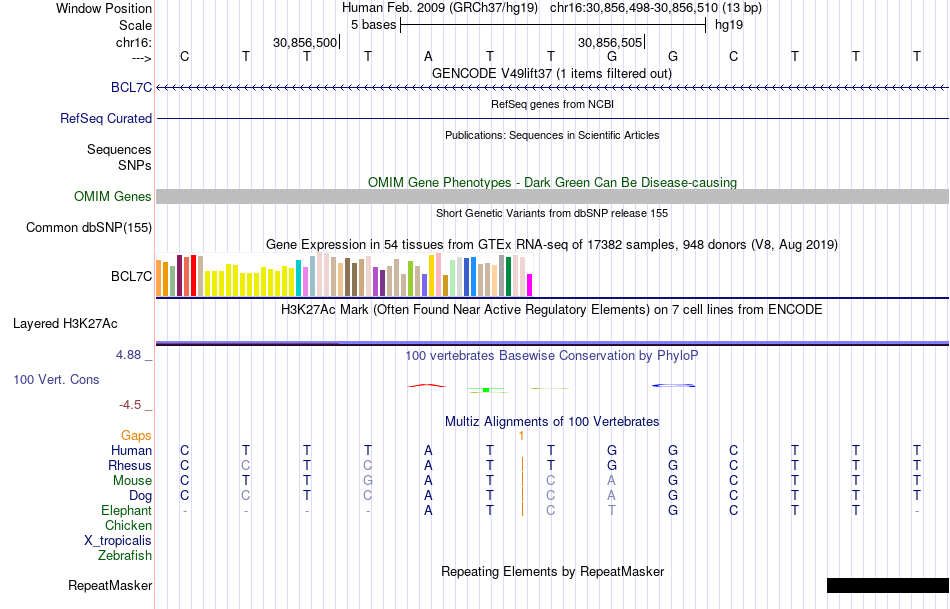This screenshot has width=950, height=609.
Task: Click Repeating Elements by RepeatMasker title
Action: pos(552,571)
